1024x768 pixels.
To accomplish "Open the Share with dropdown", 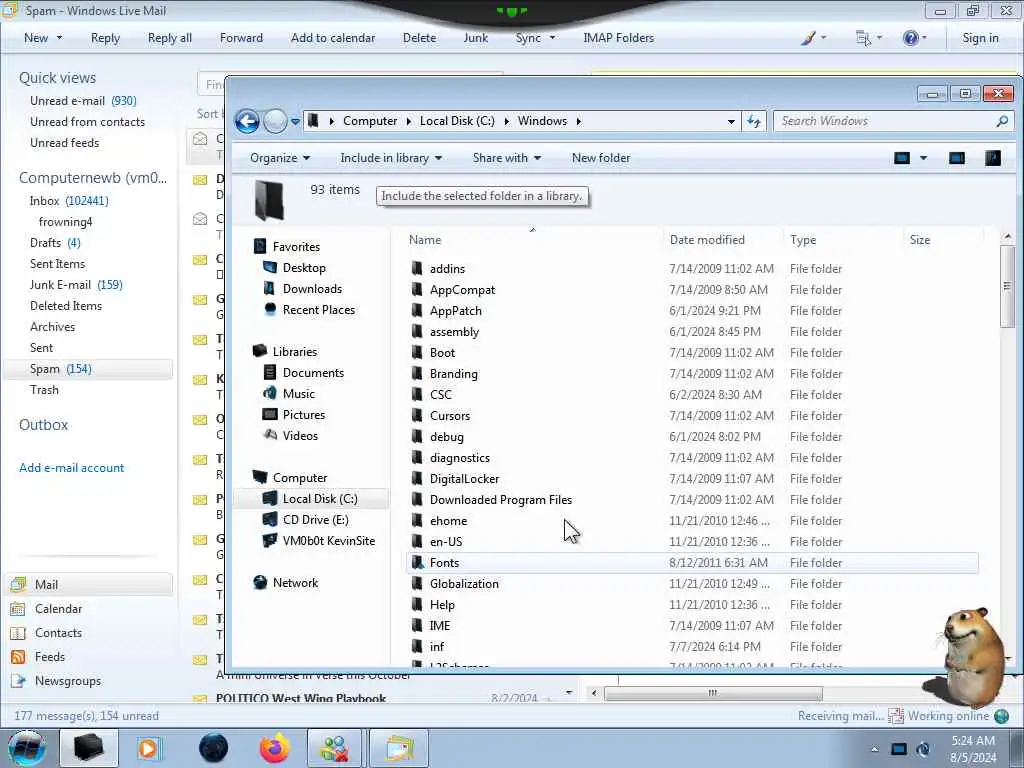I will click(507, 158).
